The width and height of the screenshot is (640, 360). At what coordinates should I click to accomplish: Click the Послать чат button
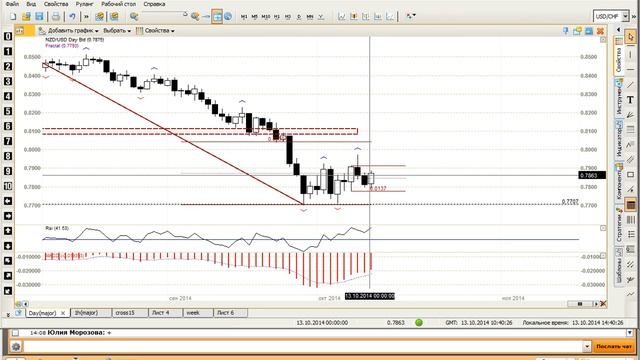point(613,347)
